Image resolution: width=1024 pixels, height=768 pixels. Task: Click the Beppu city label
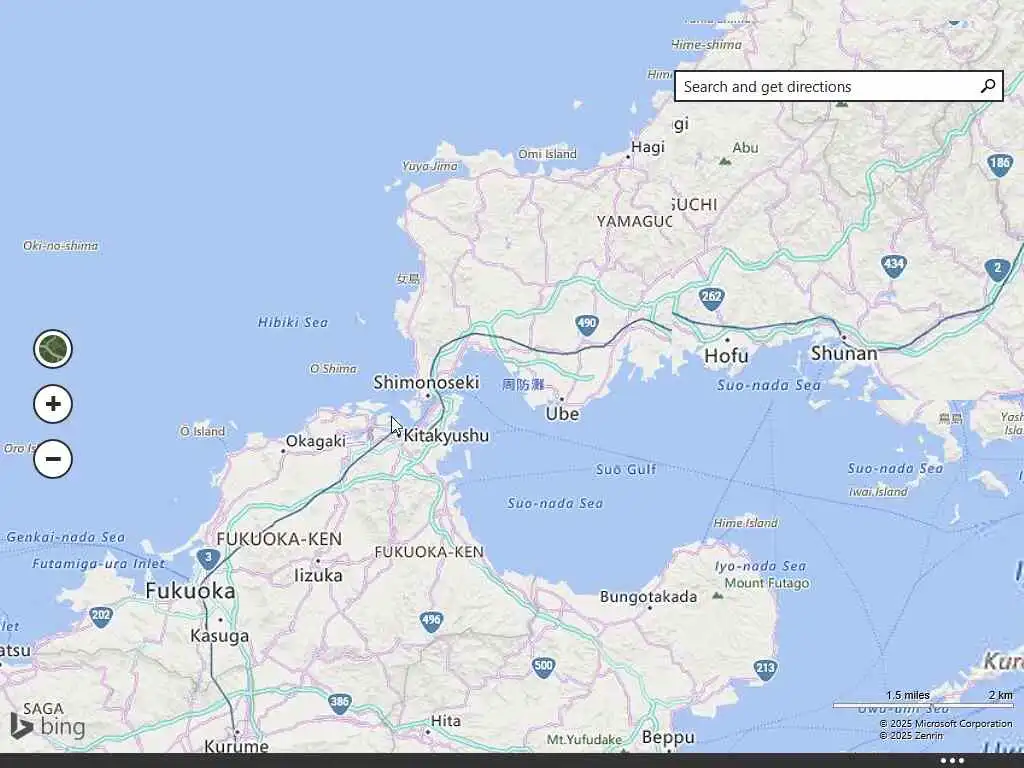(x=668, y=738)
